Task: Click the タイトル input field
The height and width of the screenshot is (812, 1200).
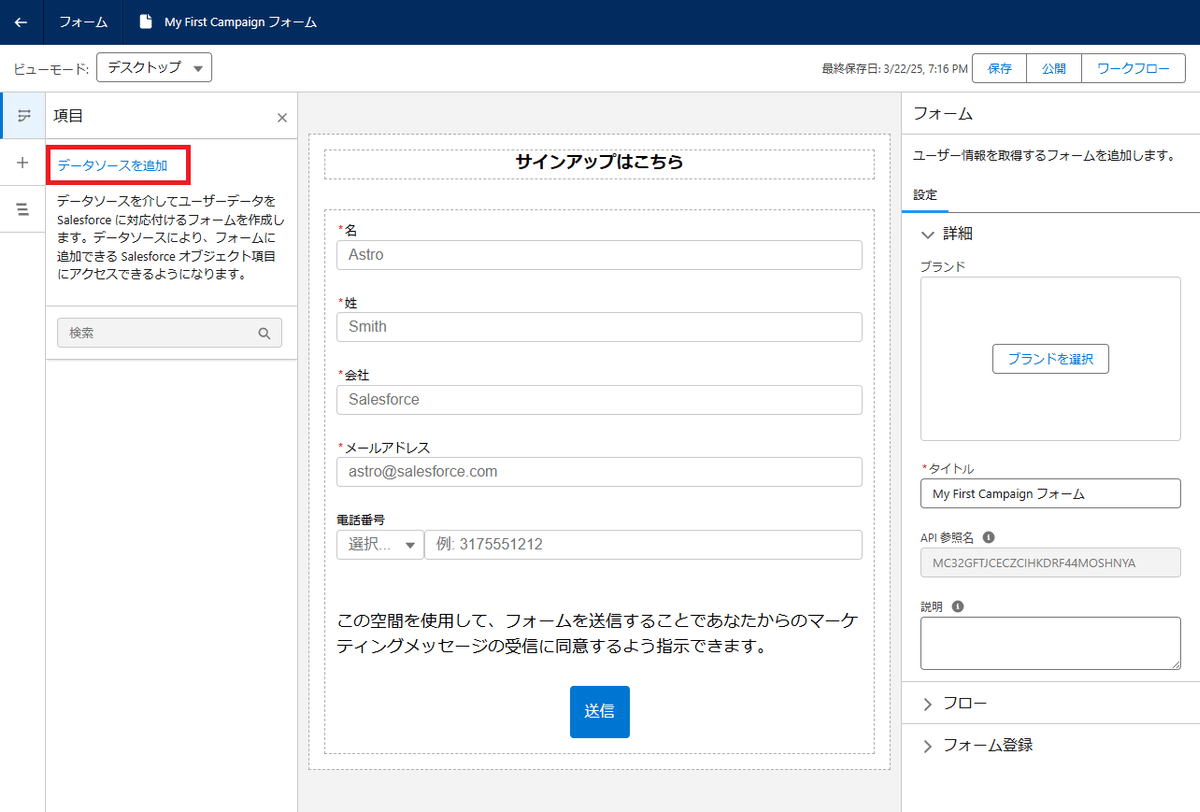Action: [x=1050, y=494]
